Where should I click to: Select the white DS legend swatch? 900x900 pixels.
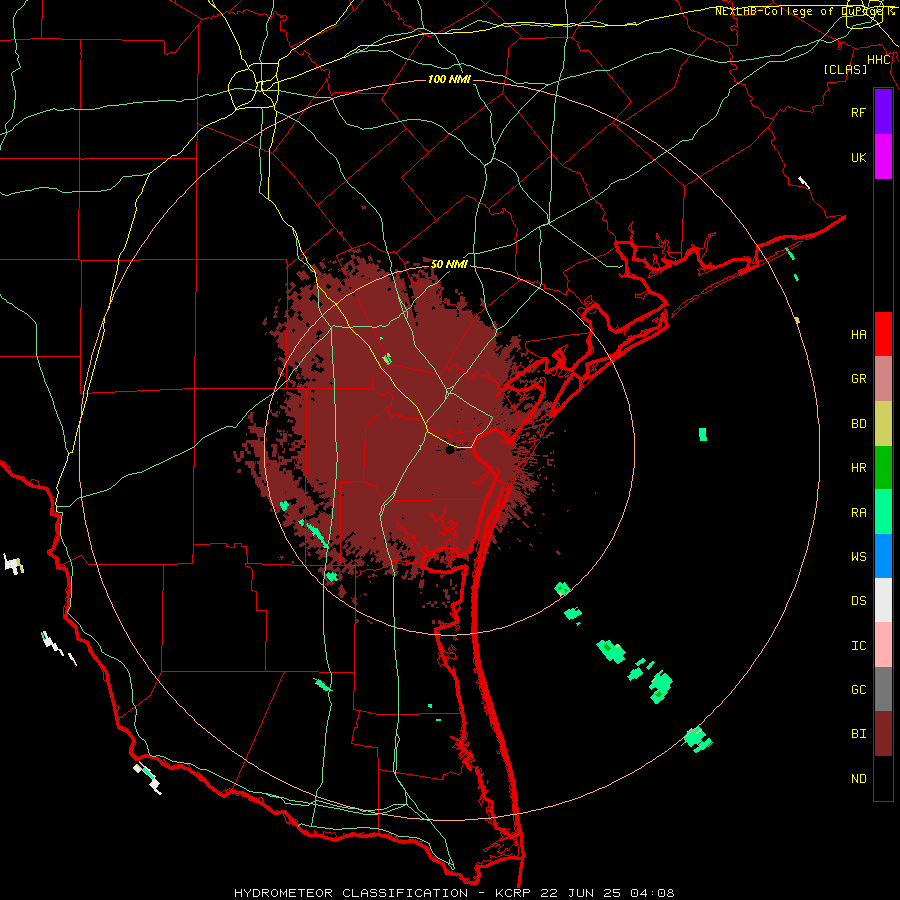pos(883,600)
